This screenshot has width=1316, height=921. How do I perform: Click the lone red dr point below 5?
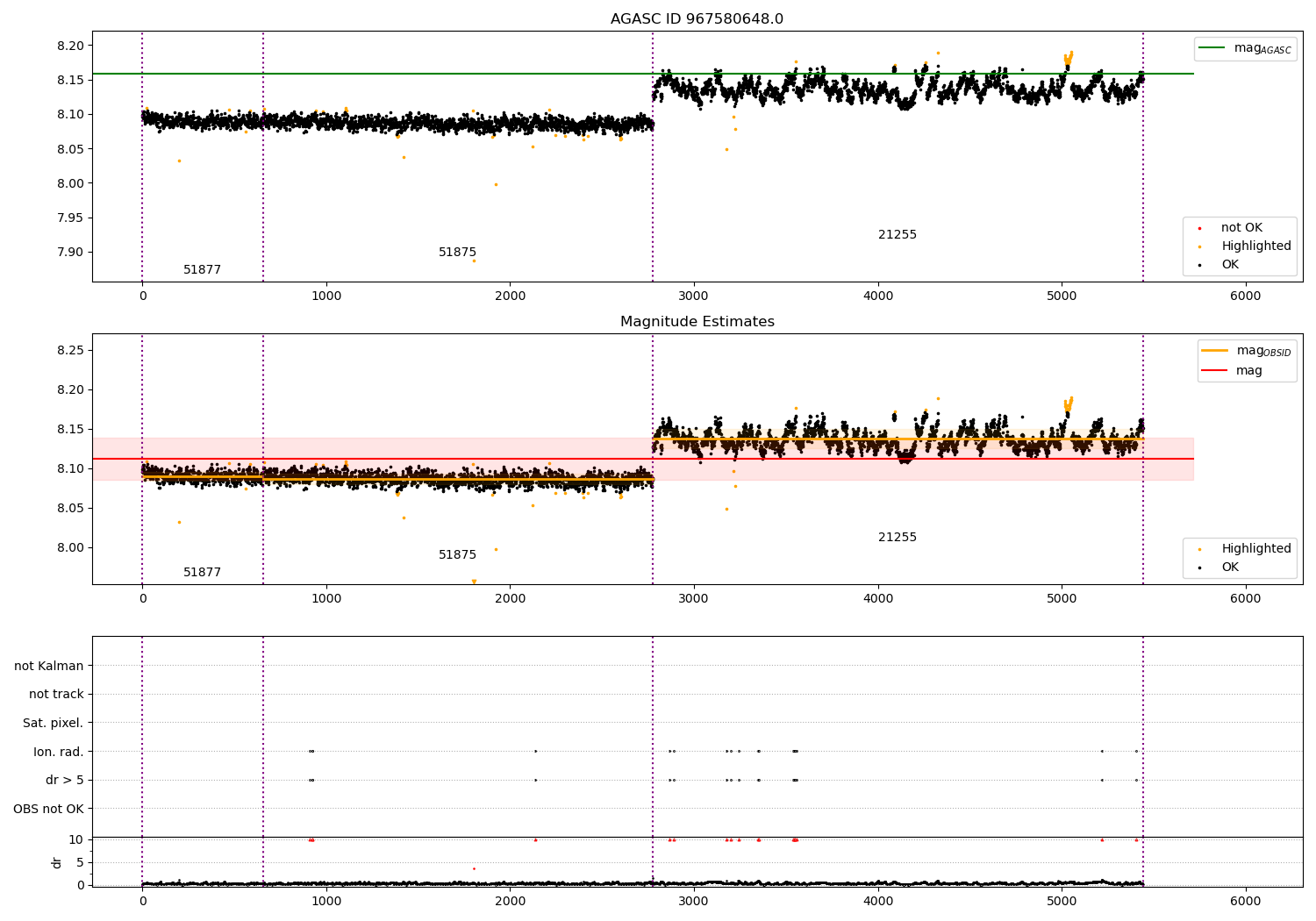point(474,868)
